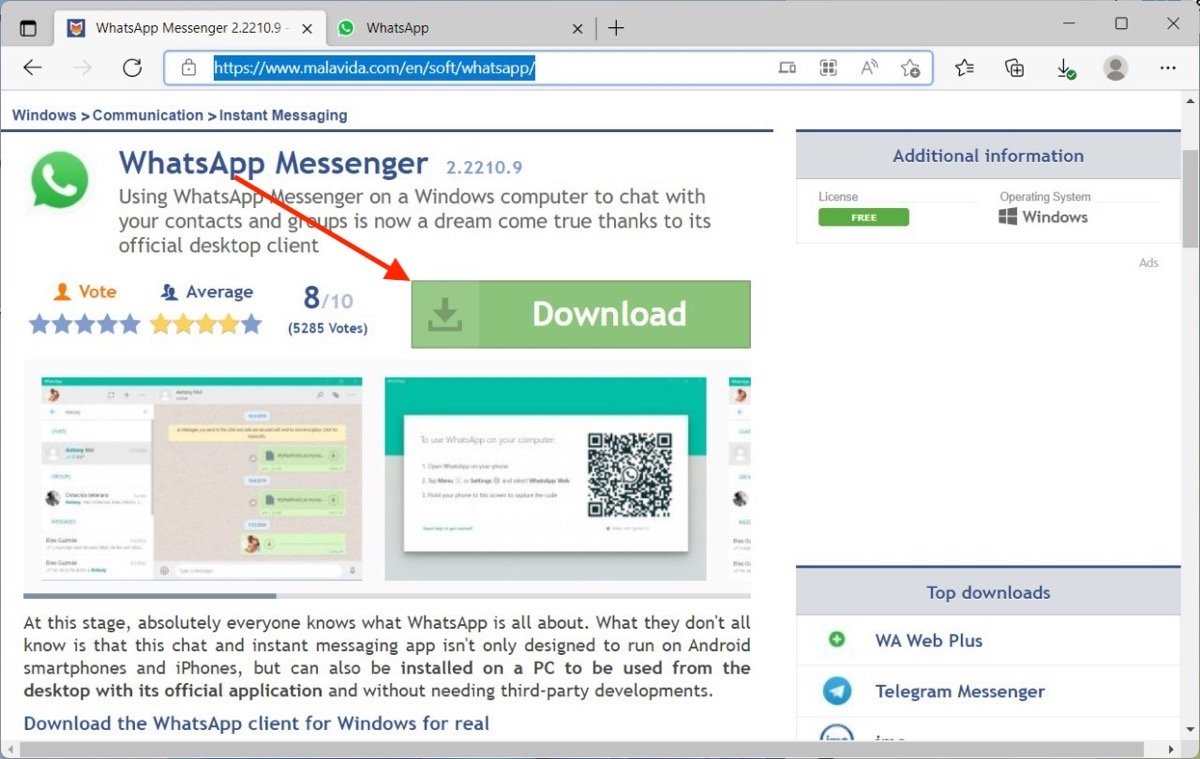
Task: Click the vertical page scrollbar
Action: pyautogui.click(x=1189, y=200)
